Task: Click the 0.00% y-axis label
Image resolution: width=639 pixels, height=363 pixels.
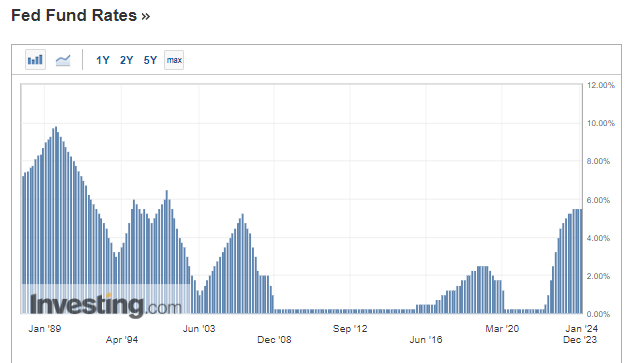Action: tap(598, 314)
